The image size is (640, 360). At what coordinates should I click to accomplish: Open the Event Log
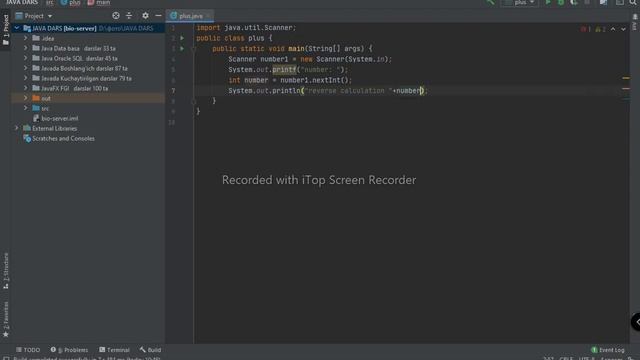(x=608, y=350)
